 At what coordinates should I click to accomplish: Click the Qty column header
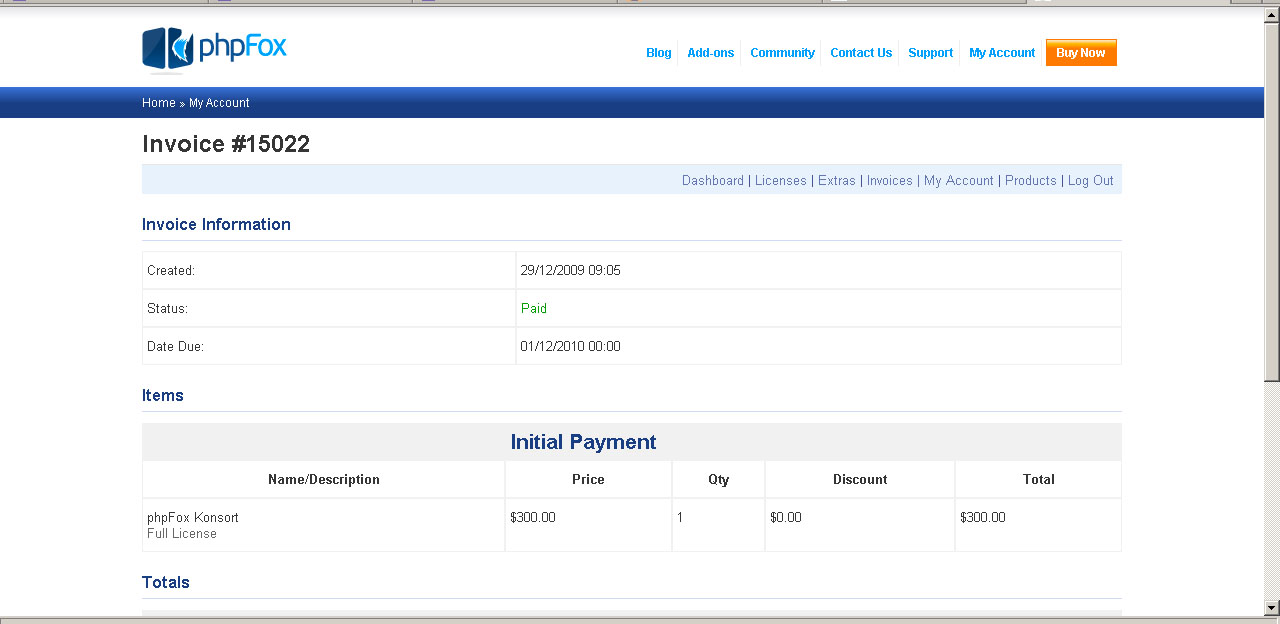coord(719,480)
